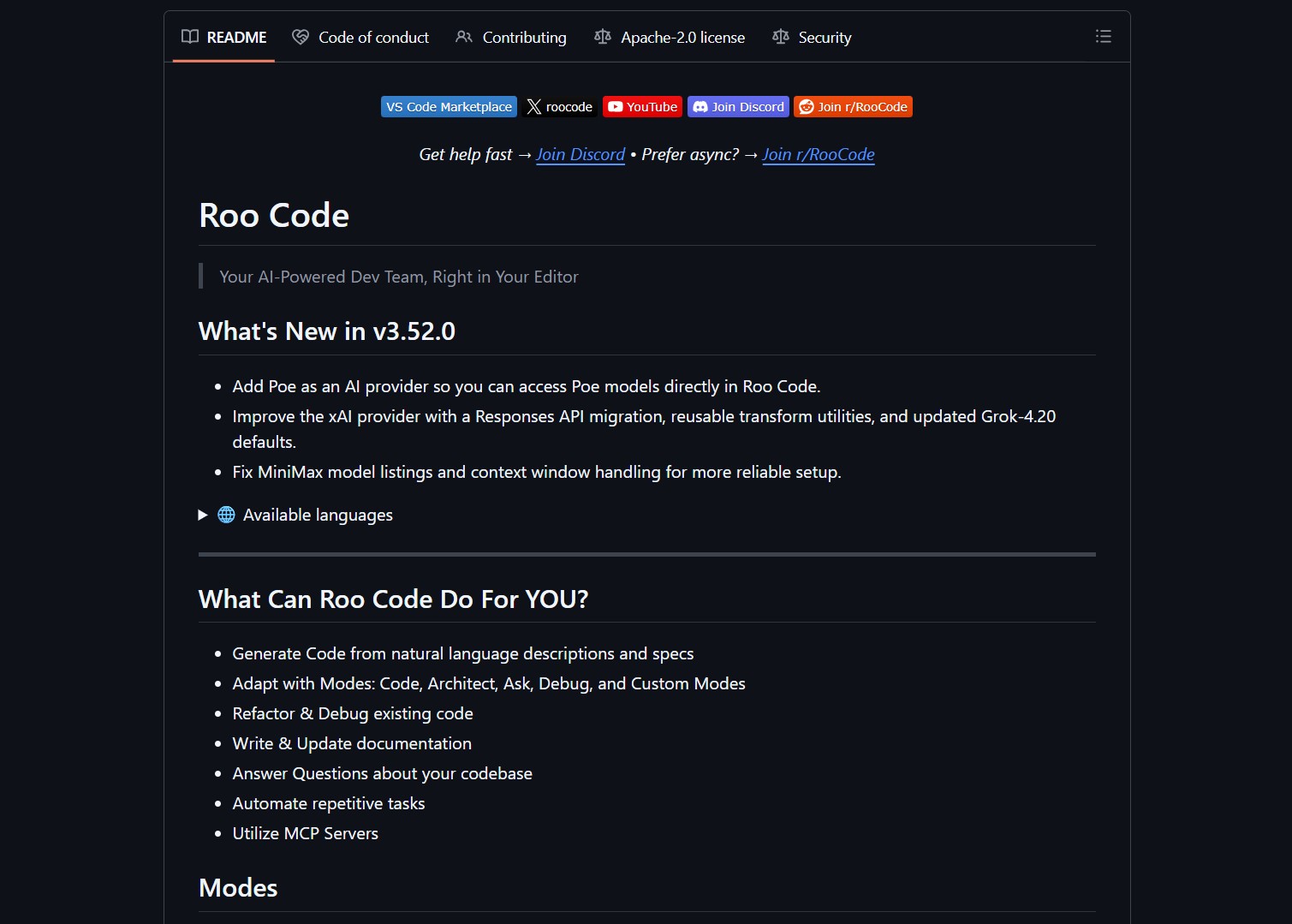Switch to the README tab
This screenshot has width=1292, height=924.
236,38
